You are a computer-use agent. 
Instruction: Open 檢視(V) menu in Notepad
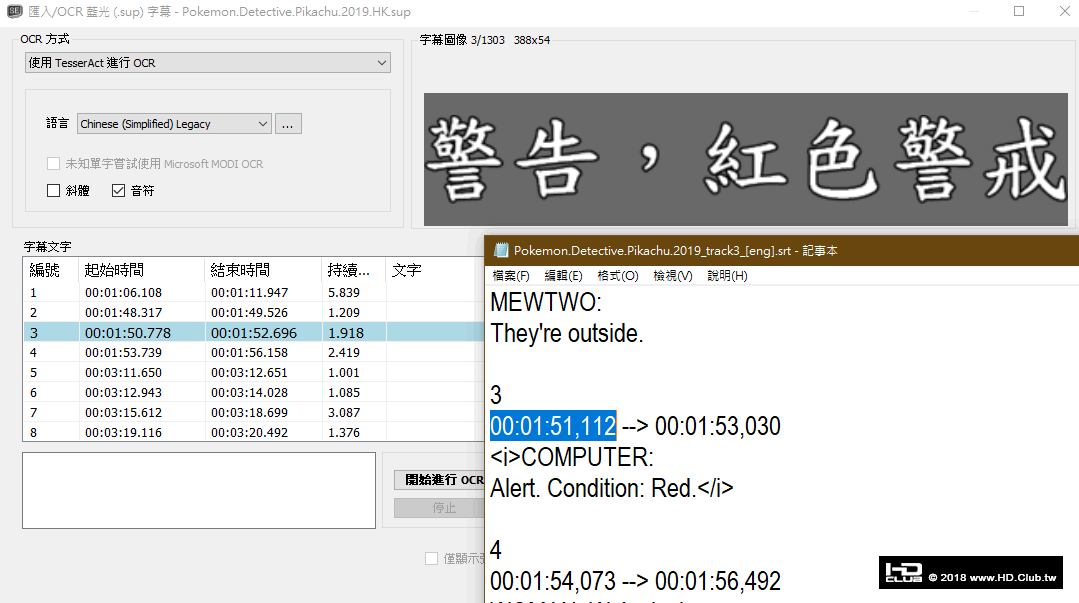(x=672, y=276)
